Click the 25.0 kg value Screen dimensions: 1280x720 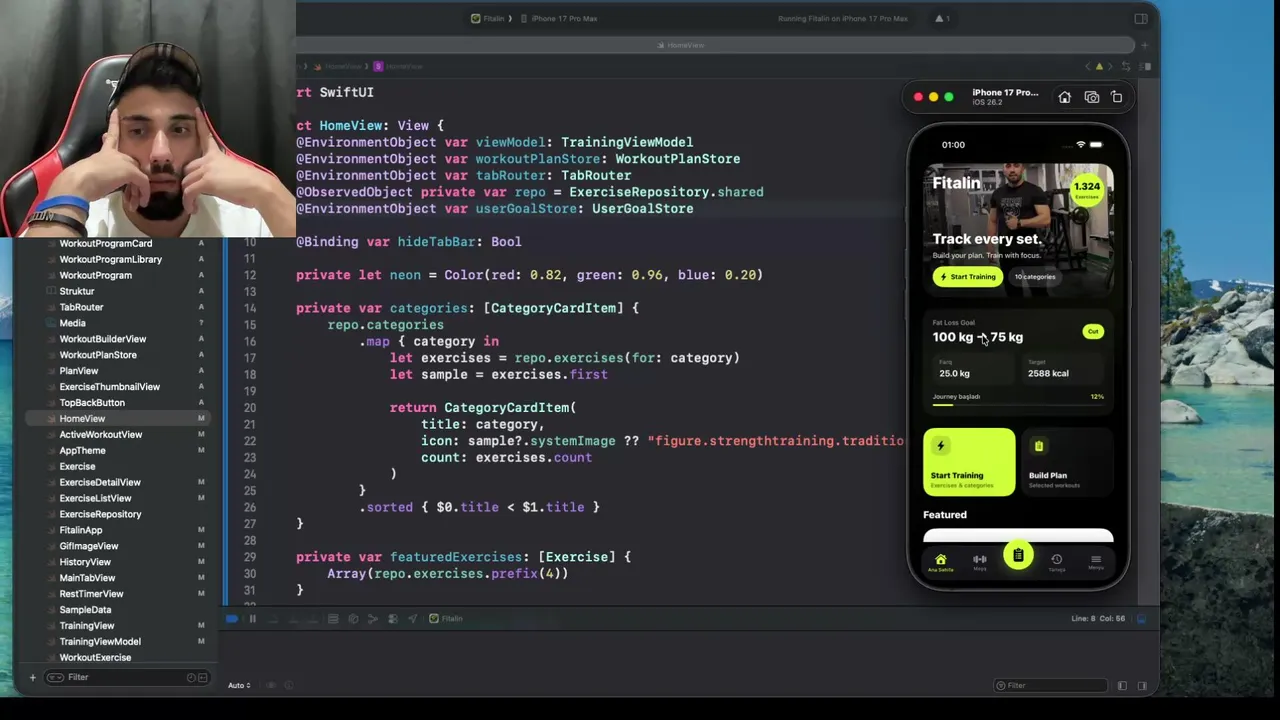pos(954,374)
